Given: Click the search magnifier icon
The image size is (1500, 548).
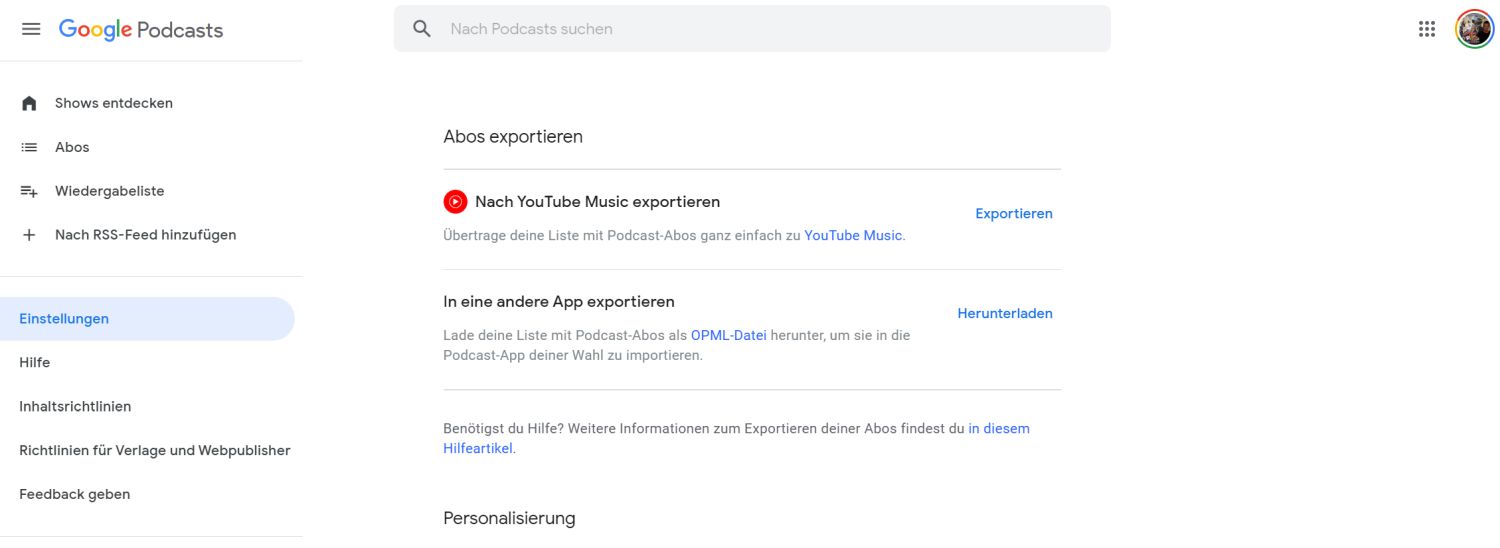Looking at the screenshot, I should (x=422, y=29).
